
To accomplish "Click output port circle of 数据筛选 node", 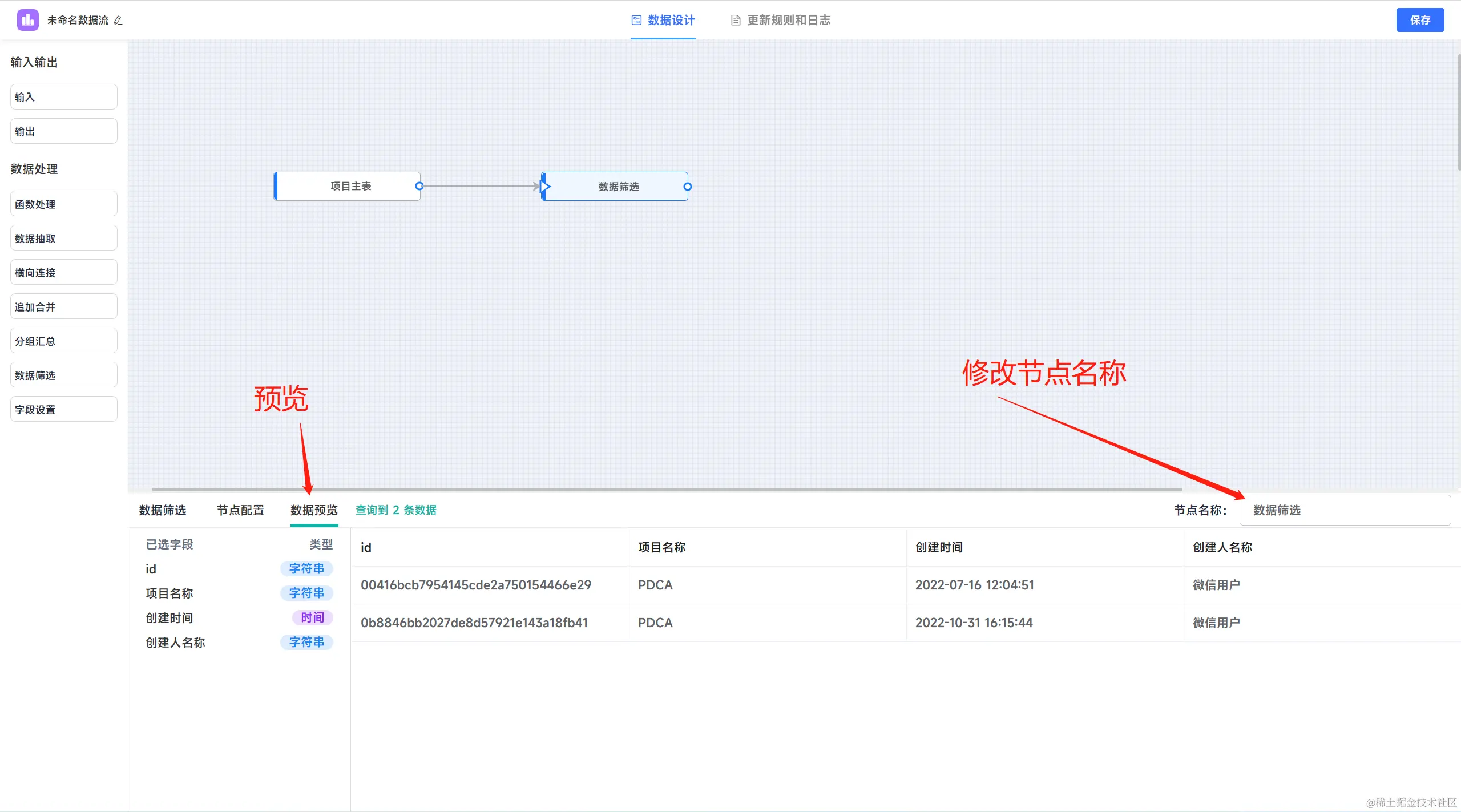I will [688, 187].
